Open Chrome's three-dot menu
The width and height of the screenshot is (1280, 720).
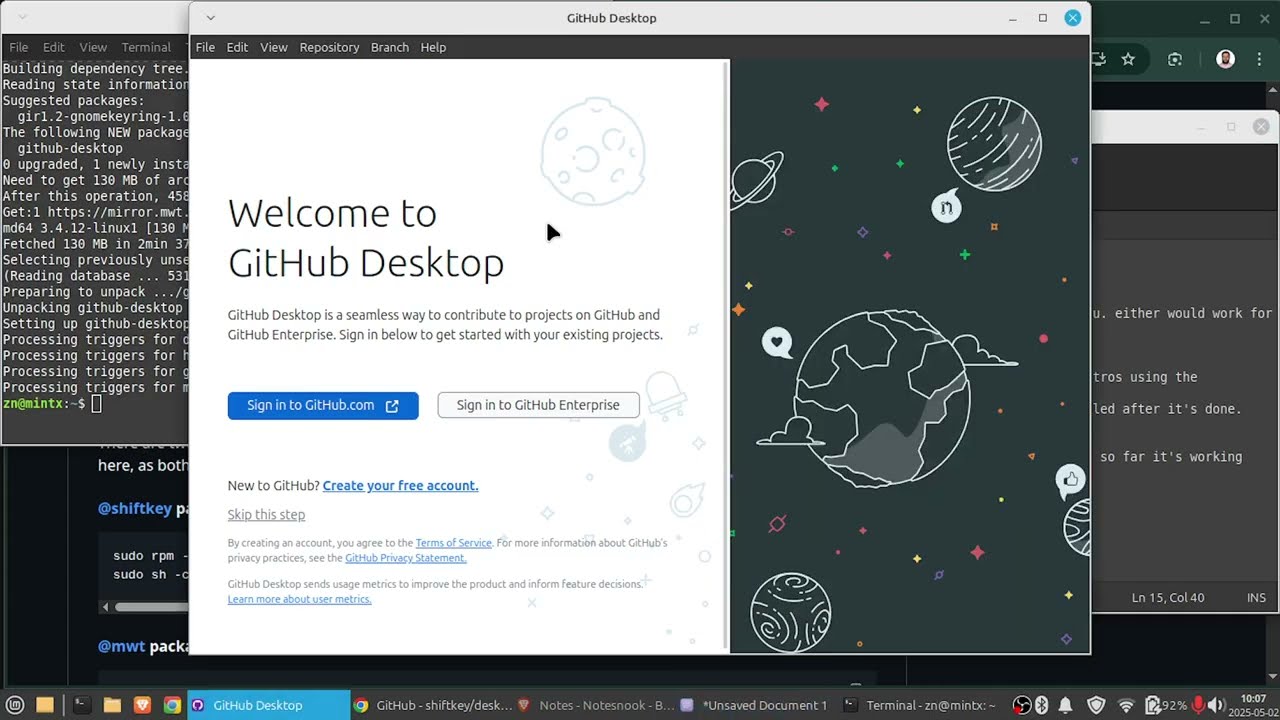click(x=1261, y=59)
